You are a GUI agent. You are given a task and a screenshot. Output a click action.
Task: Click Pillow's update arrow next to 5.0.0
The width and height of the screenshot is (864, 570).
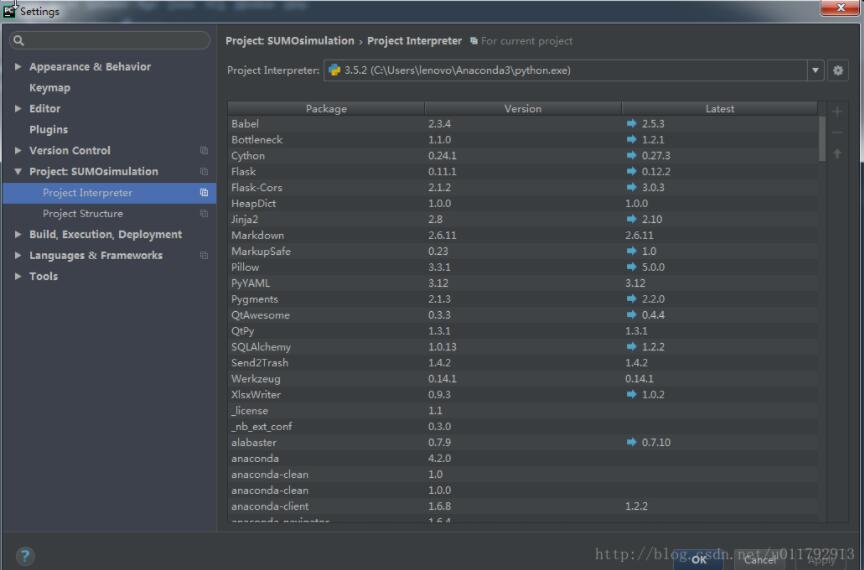pos(631,267)
